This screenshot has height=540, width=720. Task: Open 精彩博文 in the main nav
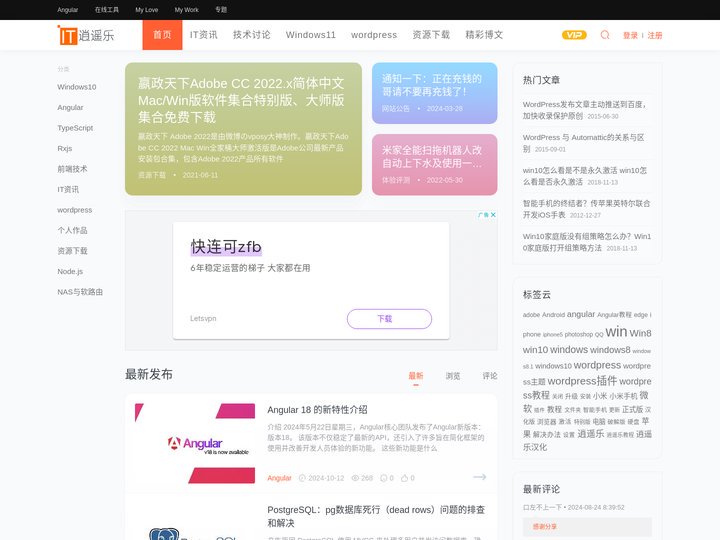484,35
